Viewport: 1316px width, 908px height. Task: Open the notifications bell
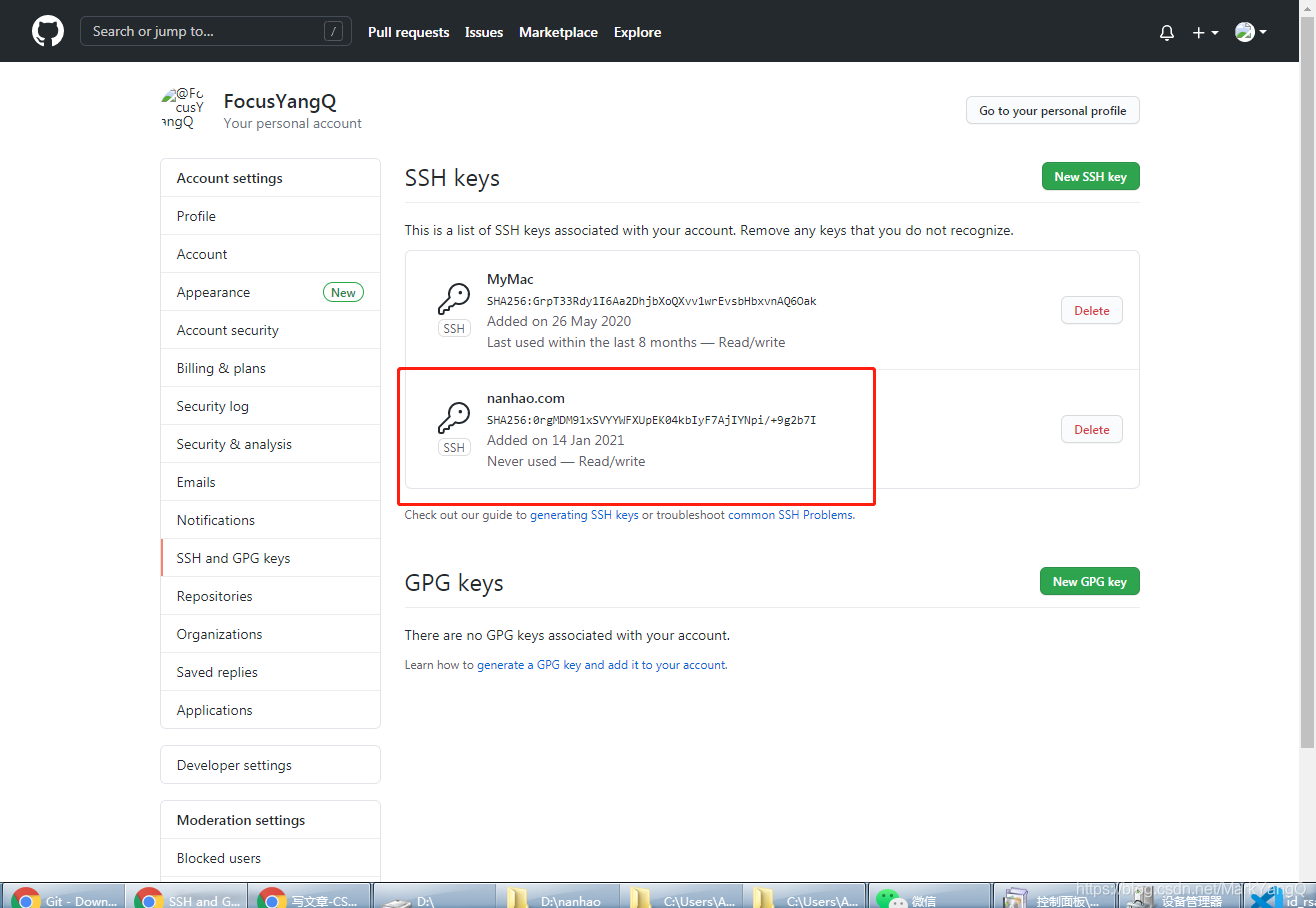pos(1167,32)
